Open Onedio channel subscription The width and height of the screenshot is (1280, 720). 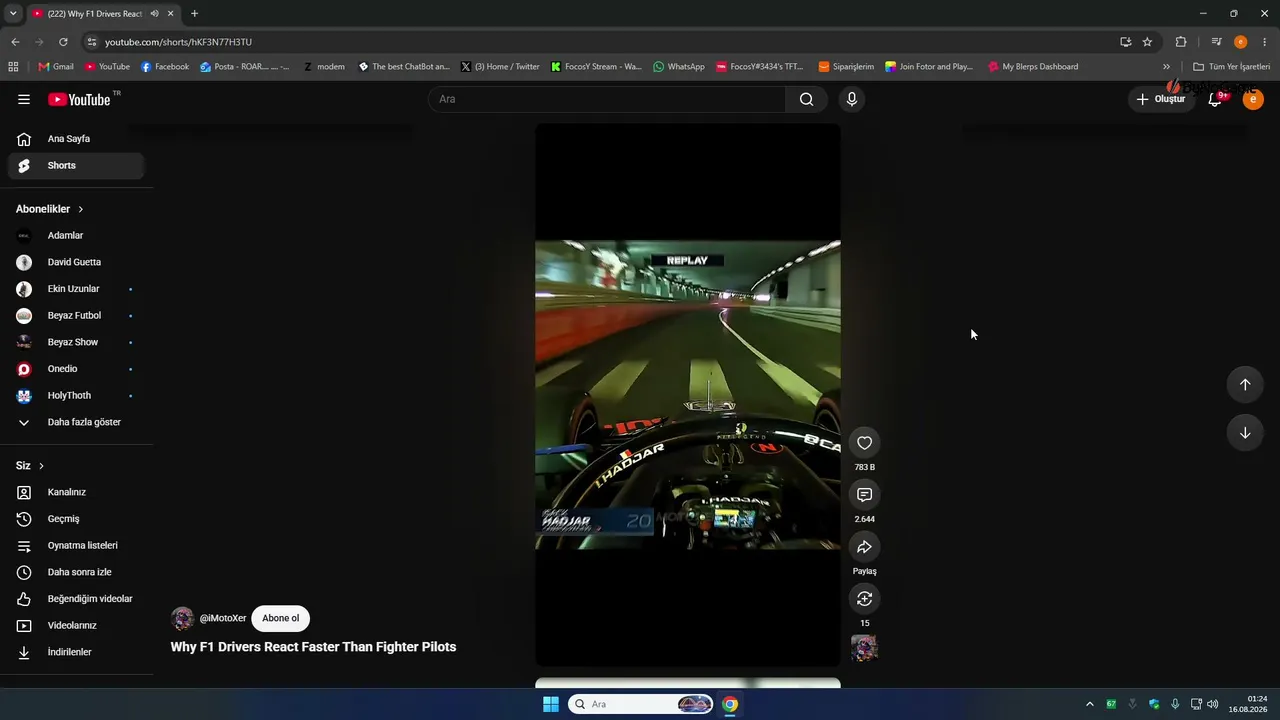pyautogui.click(x=76, y=369)
